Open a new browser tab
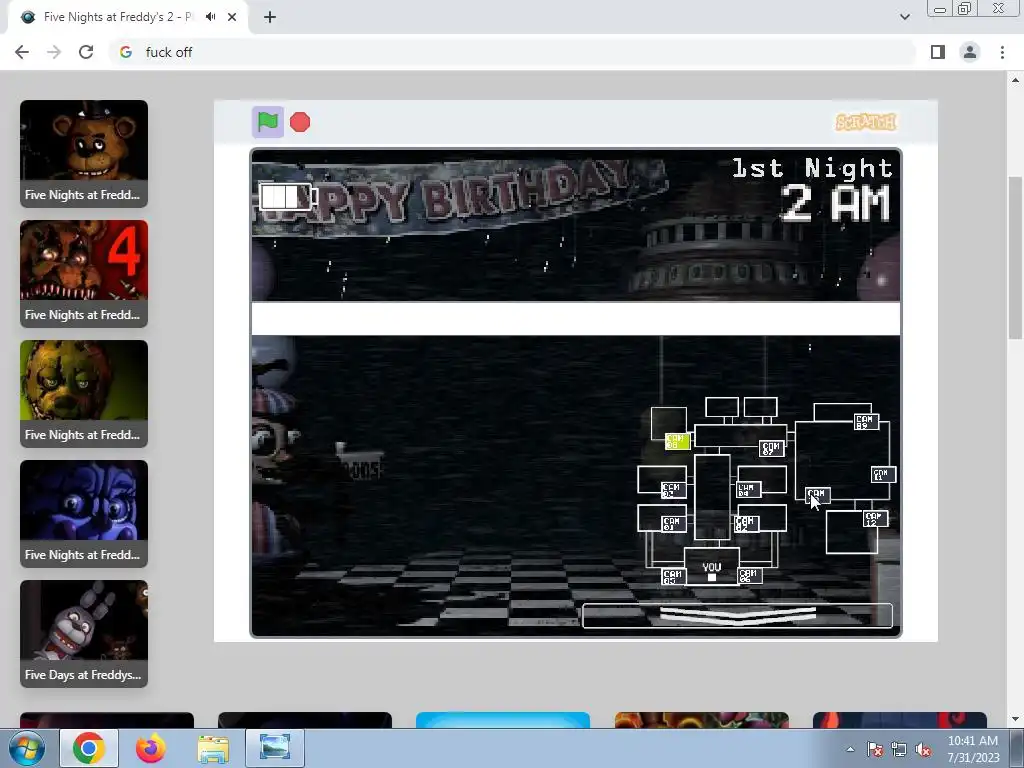This screenshot has height=768, width=1024. [270, 17]
